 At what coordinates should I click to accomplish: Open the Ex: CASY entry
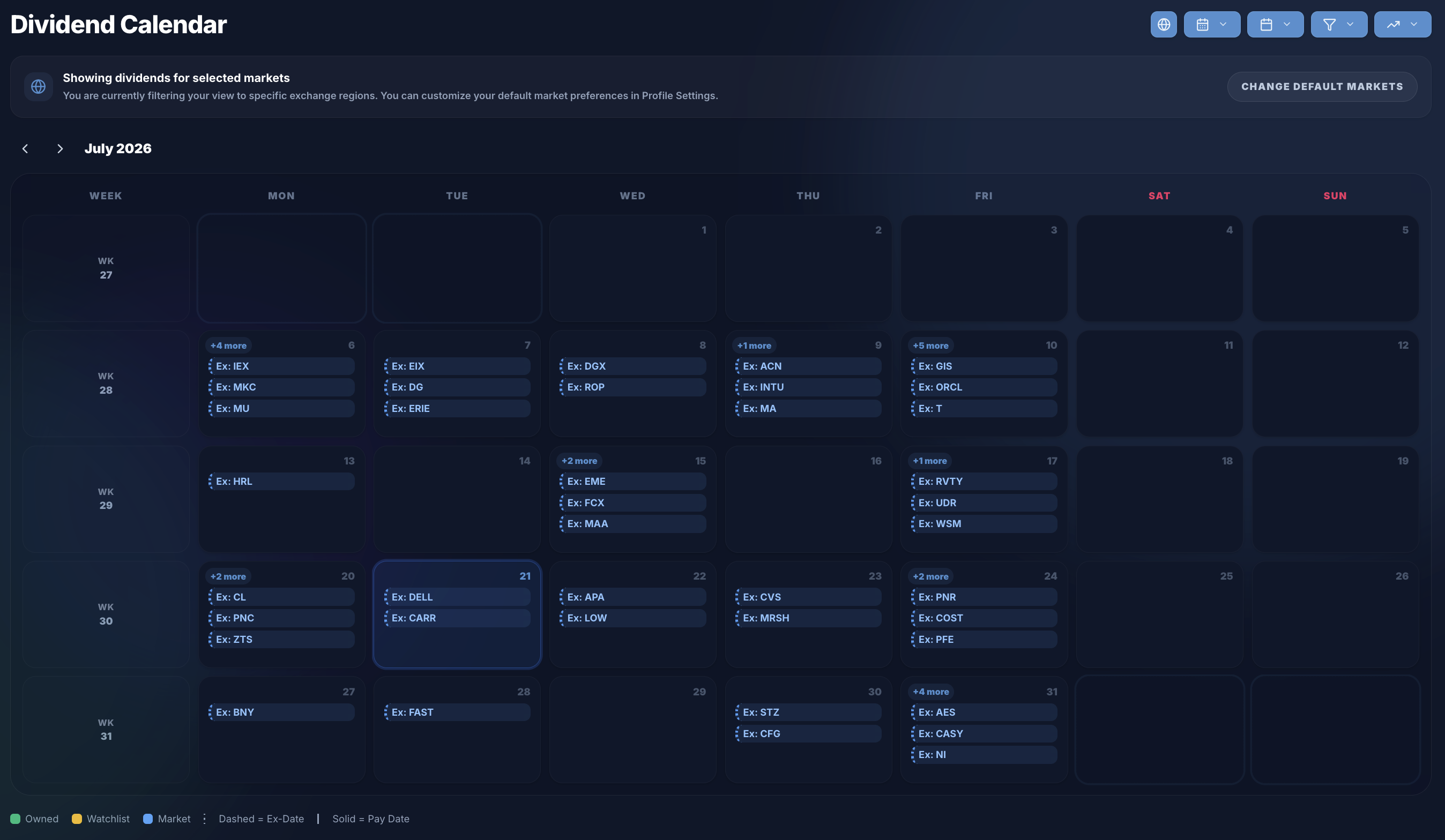point(984,733)
